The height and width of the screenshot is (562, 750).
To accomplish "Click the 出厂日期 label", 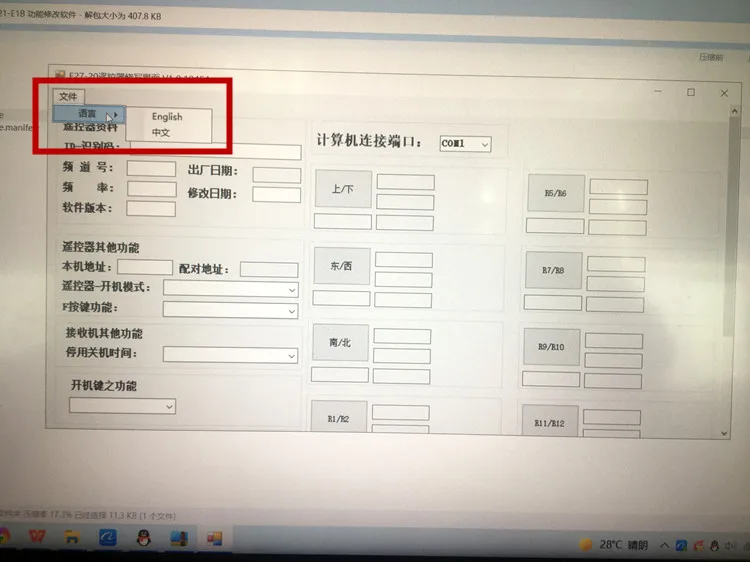I will pos(212,170).
